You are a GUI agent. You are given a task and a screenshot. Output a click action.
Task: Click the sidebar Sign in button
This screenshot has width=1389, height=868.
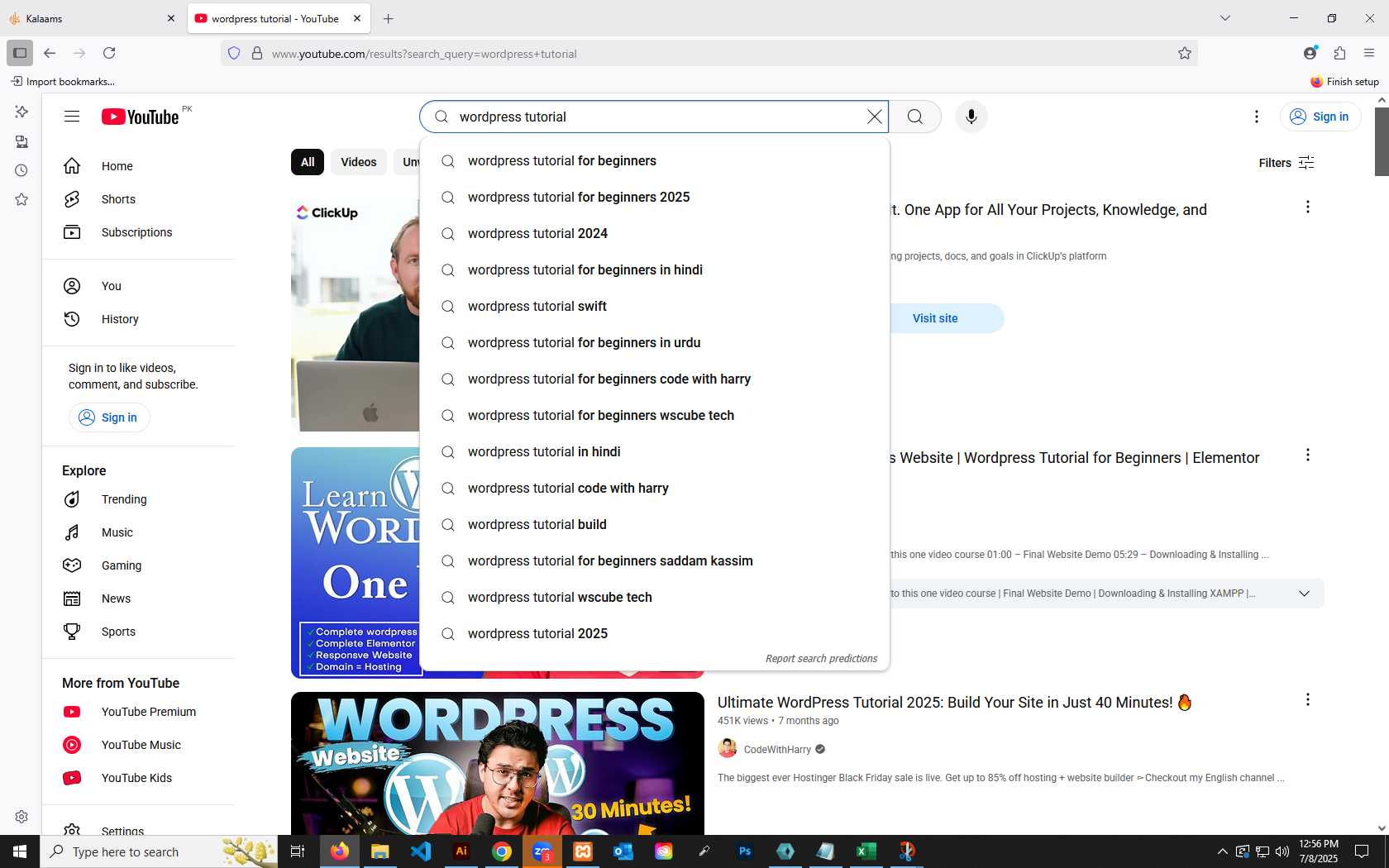pos(109,417)
